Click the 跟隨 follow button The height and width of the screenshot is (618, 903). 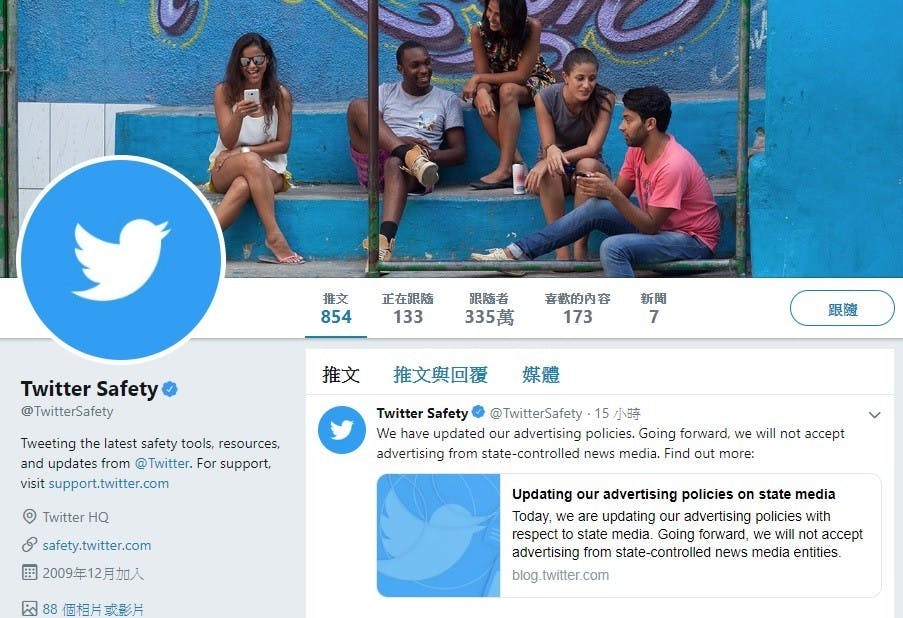(x=842, y=309)
